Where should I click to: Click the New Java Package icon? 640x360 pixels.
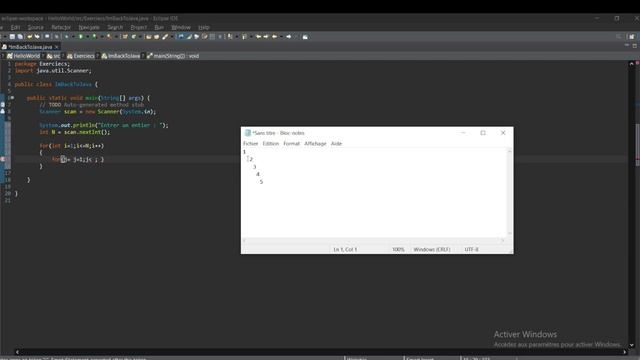pyautogui.click(x=125, y=37)
